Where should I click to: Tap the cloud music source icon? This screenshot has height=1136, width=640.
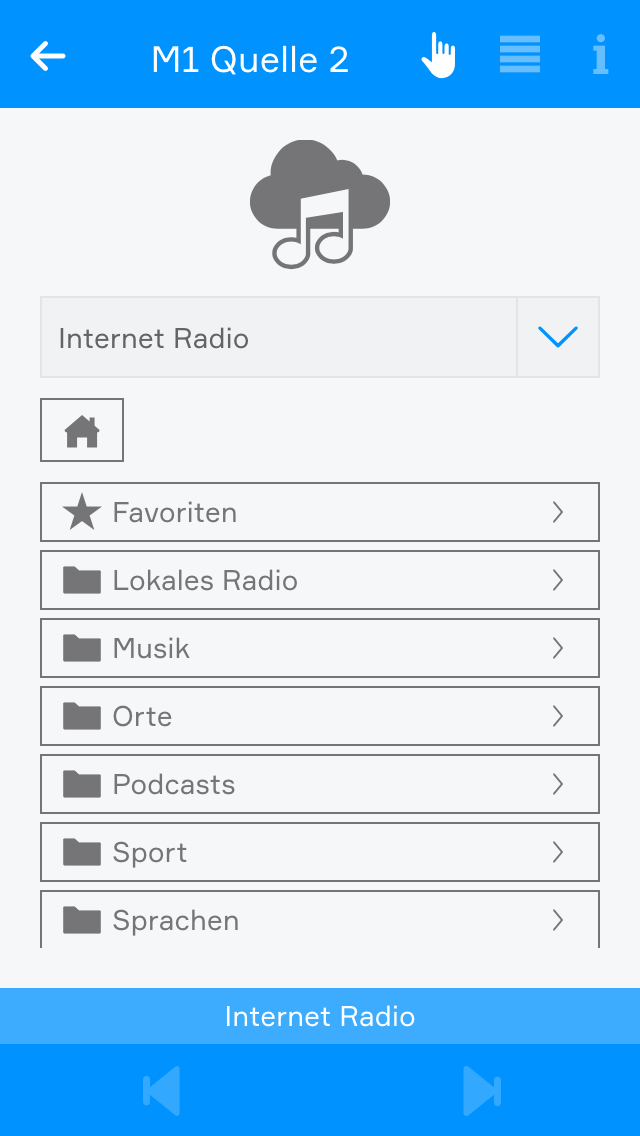tap(319, 204)
